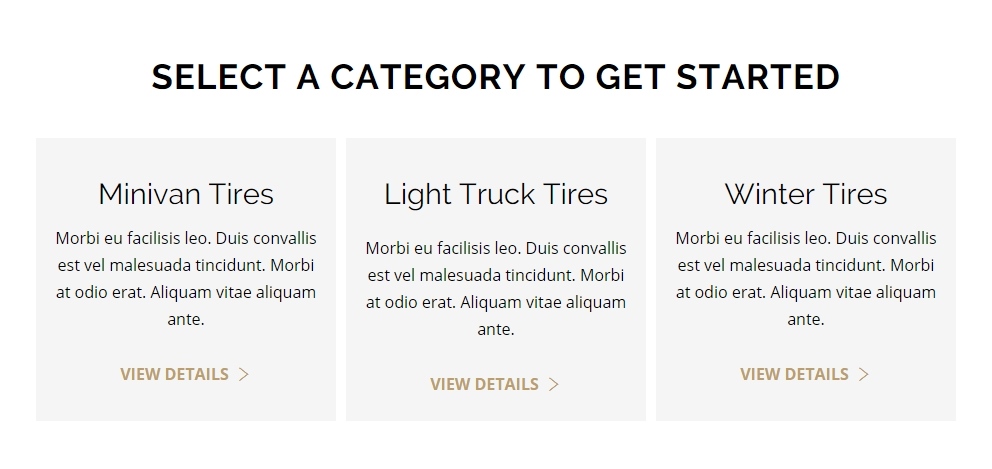Click the arrow icon after Minivan View Details
Viewport: 992px width, 469px height.
[244, 374]
